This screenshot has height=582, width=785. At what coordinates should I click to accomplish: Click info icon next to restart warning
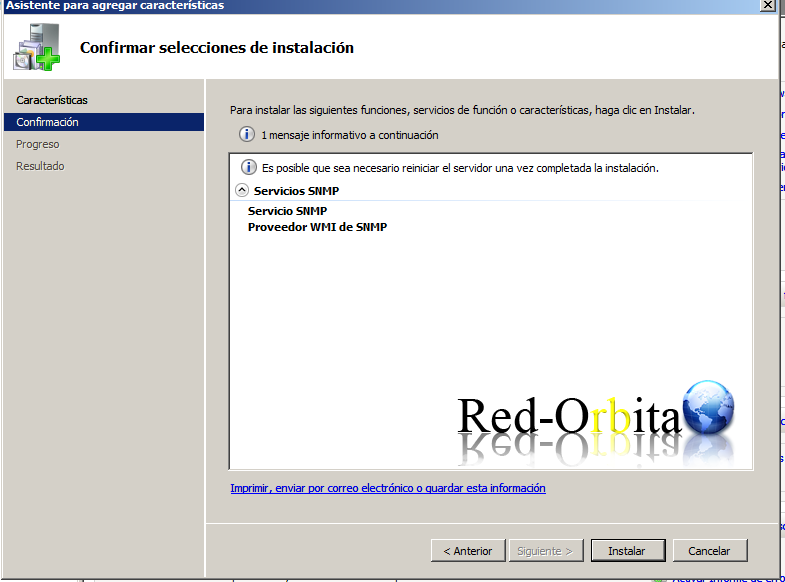249,168
